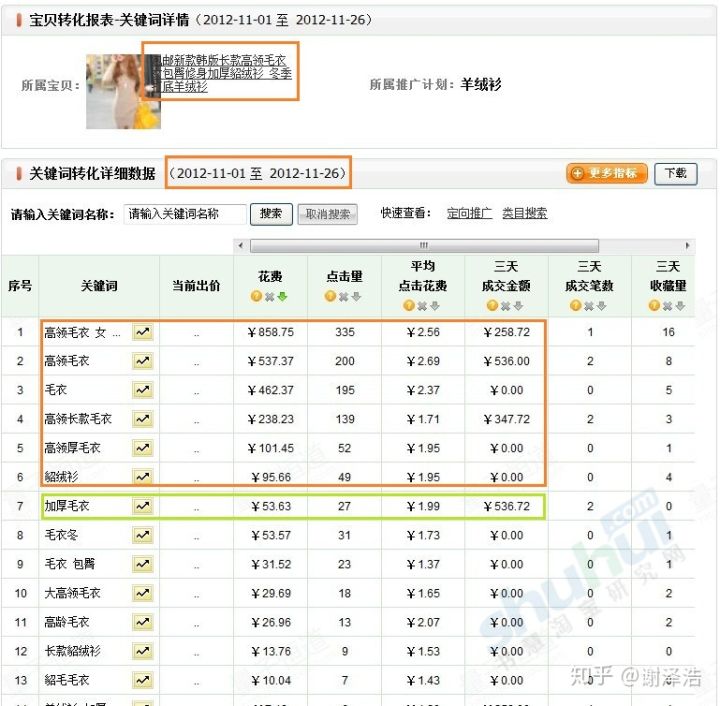This screenshot has width=720, height=706.
Task: Click 取消搜索 button
Action: click(x=328, y=214)
